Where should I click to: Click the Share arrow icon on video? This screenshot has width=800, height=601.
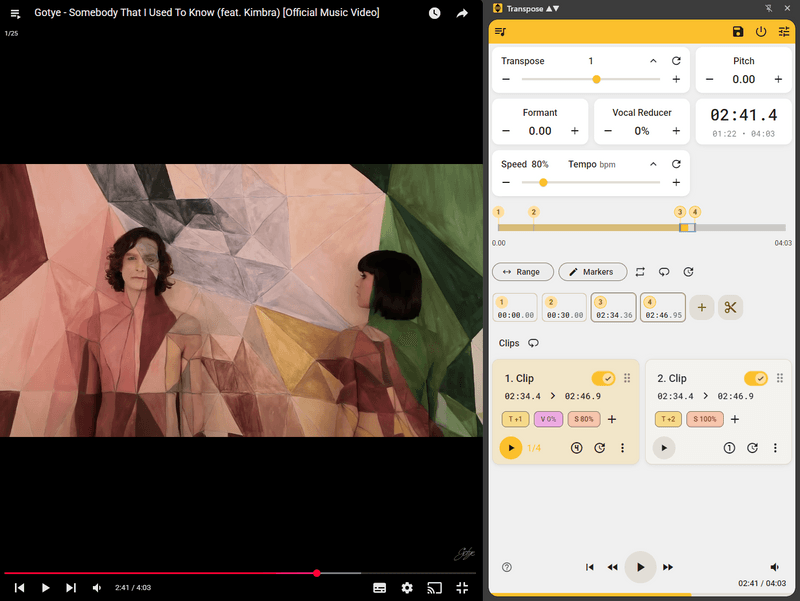coord(462,13)
